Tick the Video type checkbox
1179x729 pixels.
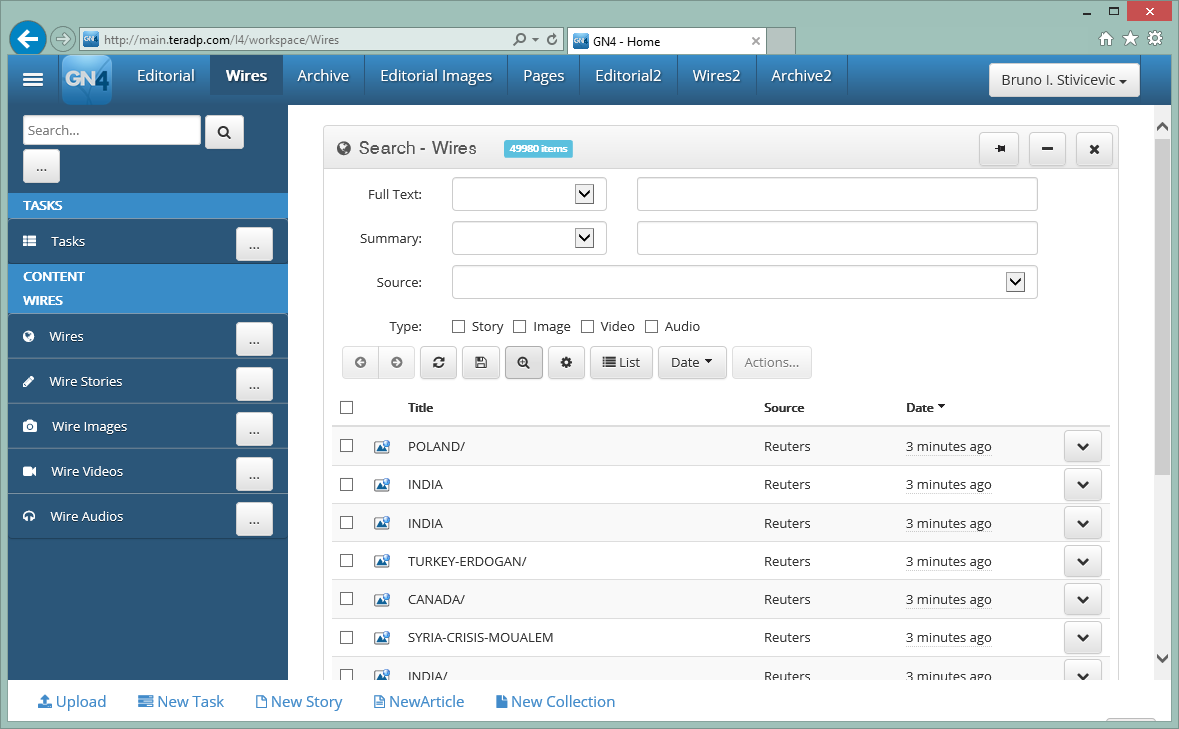(x=587, y=326)
